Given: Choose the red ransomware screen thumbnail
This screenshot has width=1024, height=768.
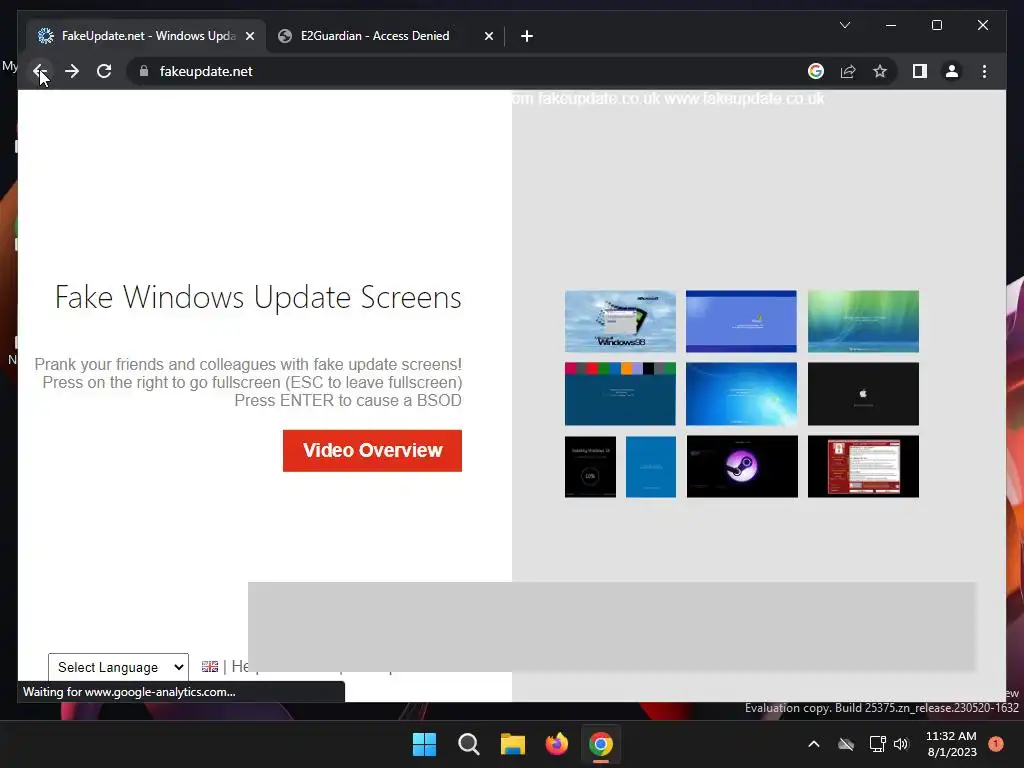Looking at the screenshot, I should click(863, 466).
